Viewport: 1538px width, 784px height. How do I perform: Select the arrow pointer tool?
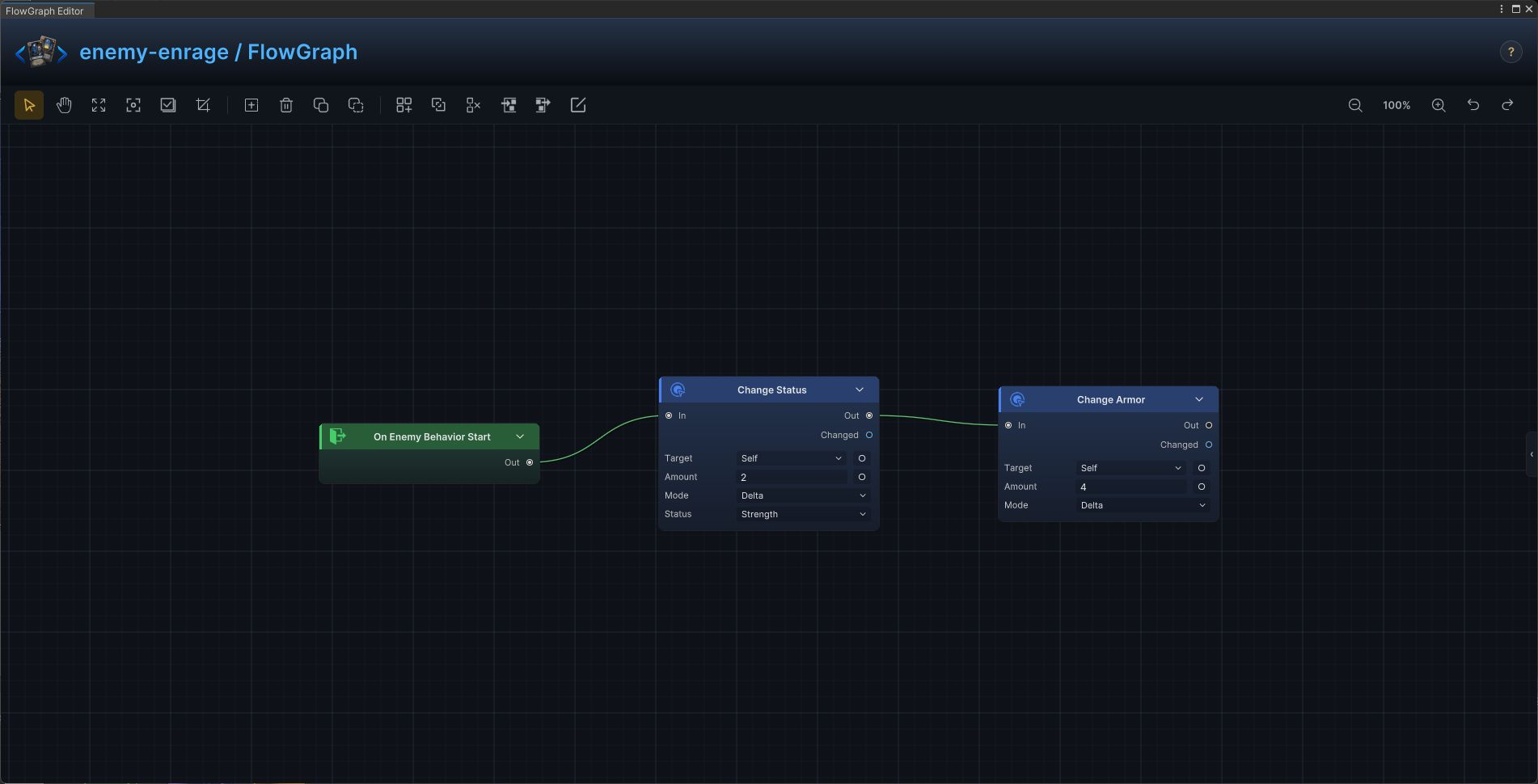[29, 105]
